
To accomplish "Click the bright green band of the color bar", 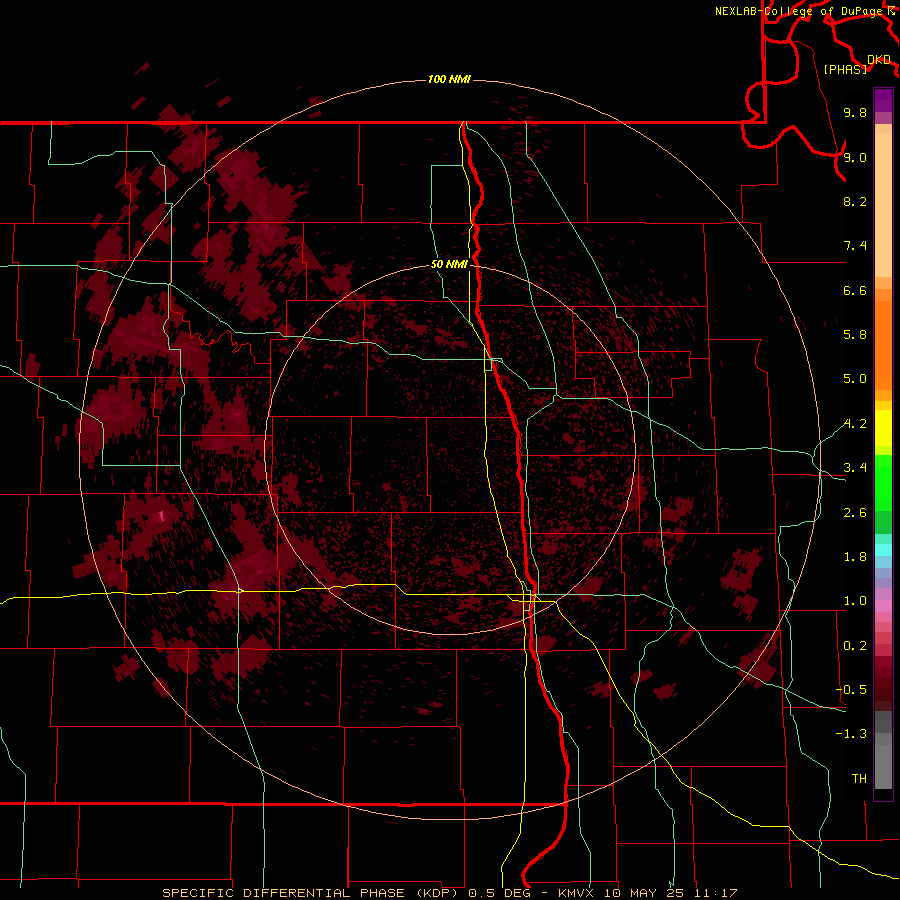I will (883, 482).
